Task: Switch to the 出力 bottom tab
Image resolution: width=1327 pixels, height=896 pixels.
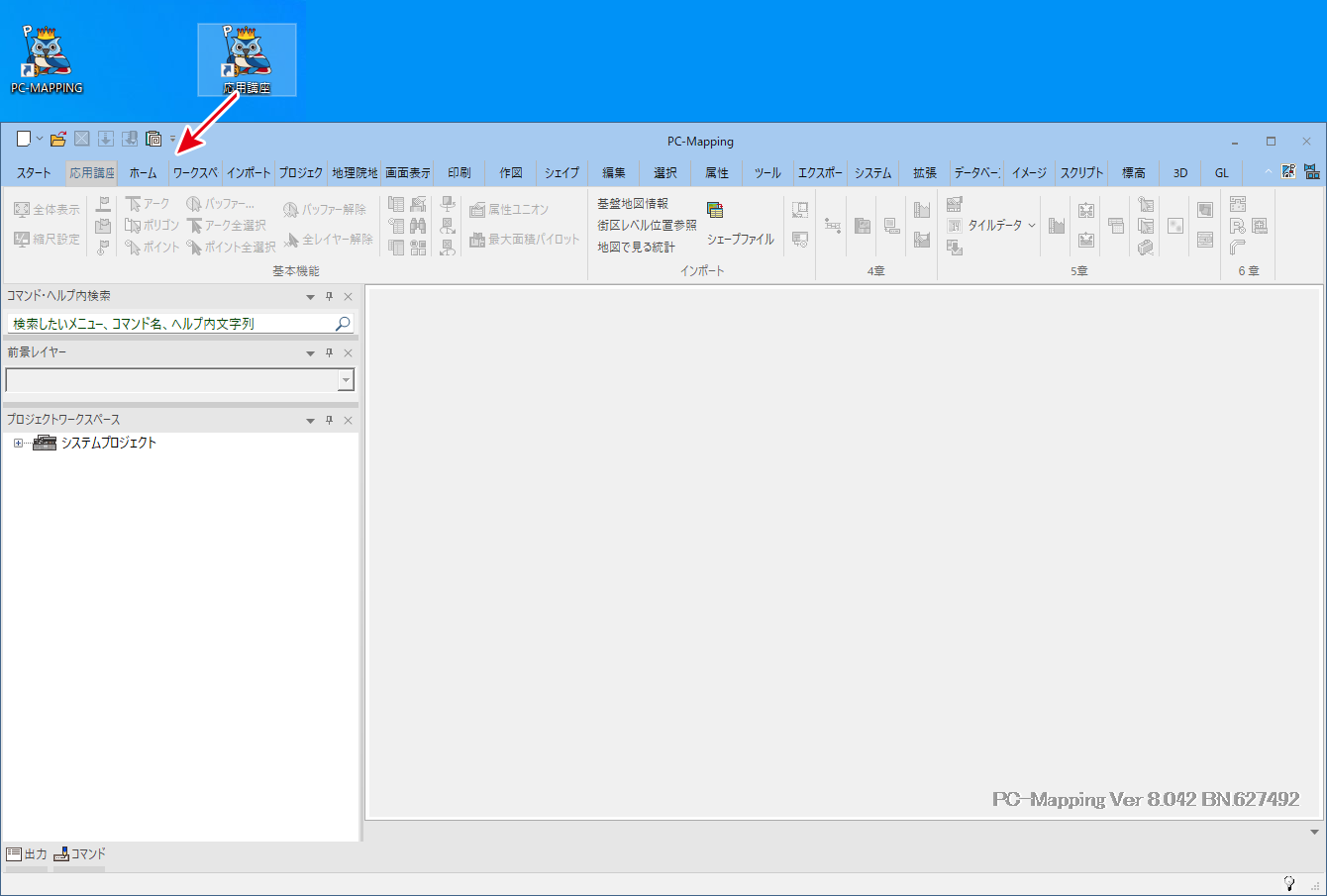Action: [27, 853]
